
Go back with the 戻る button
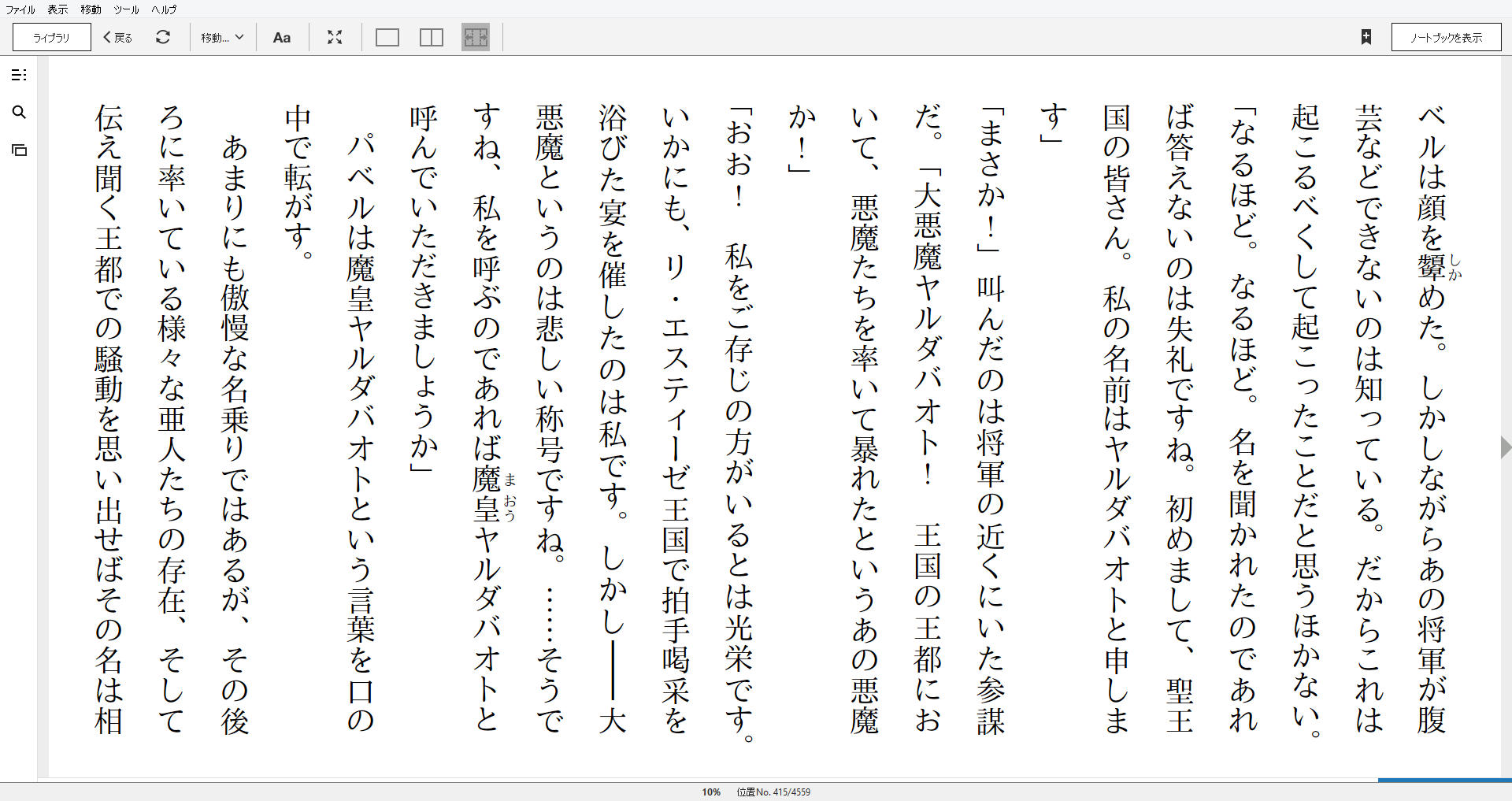coord(118,37)
